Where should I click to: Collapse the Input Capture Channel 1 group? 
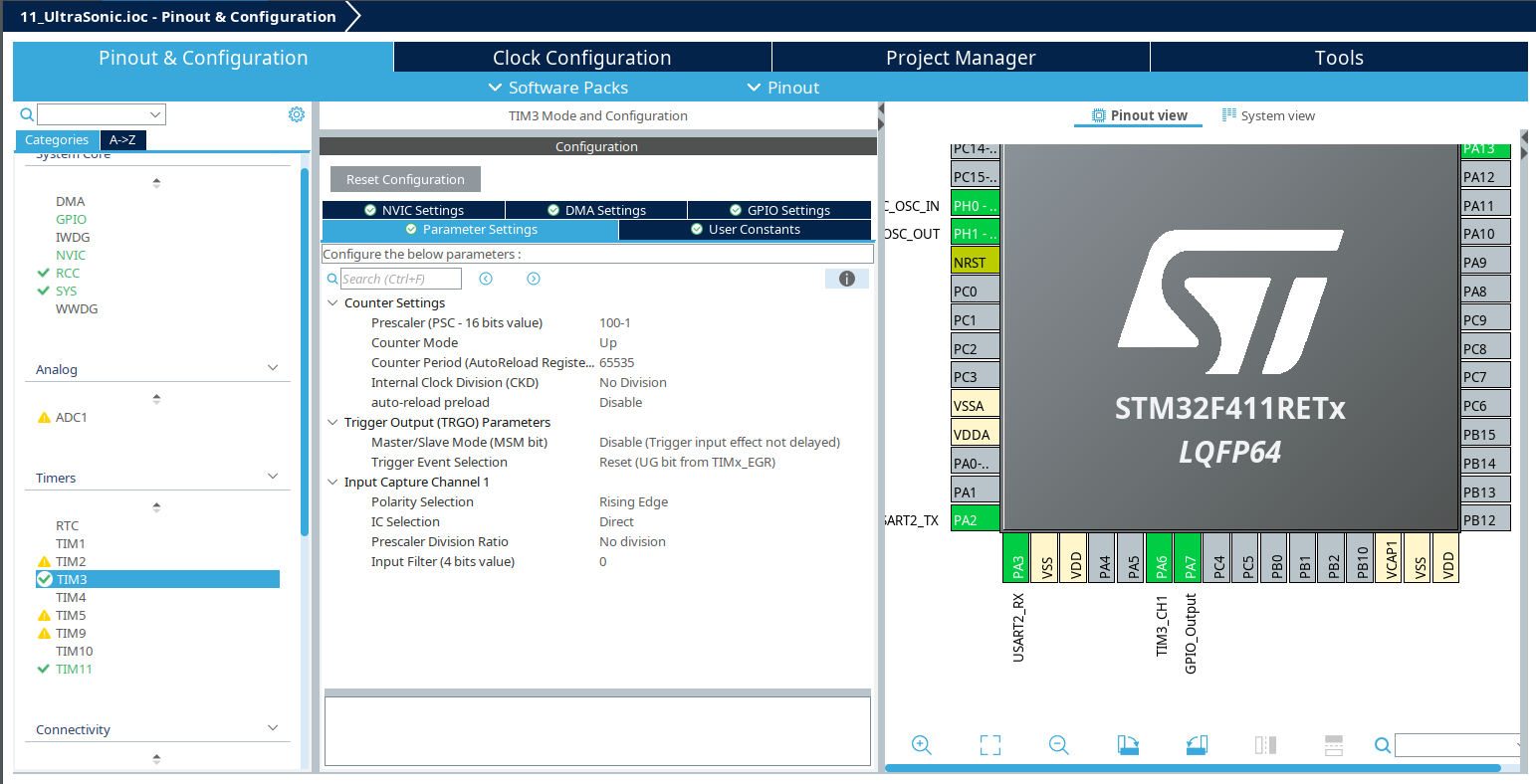(x=332, y=482)
